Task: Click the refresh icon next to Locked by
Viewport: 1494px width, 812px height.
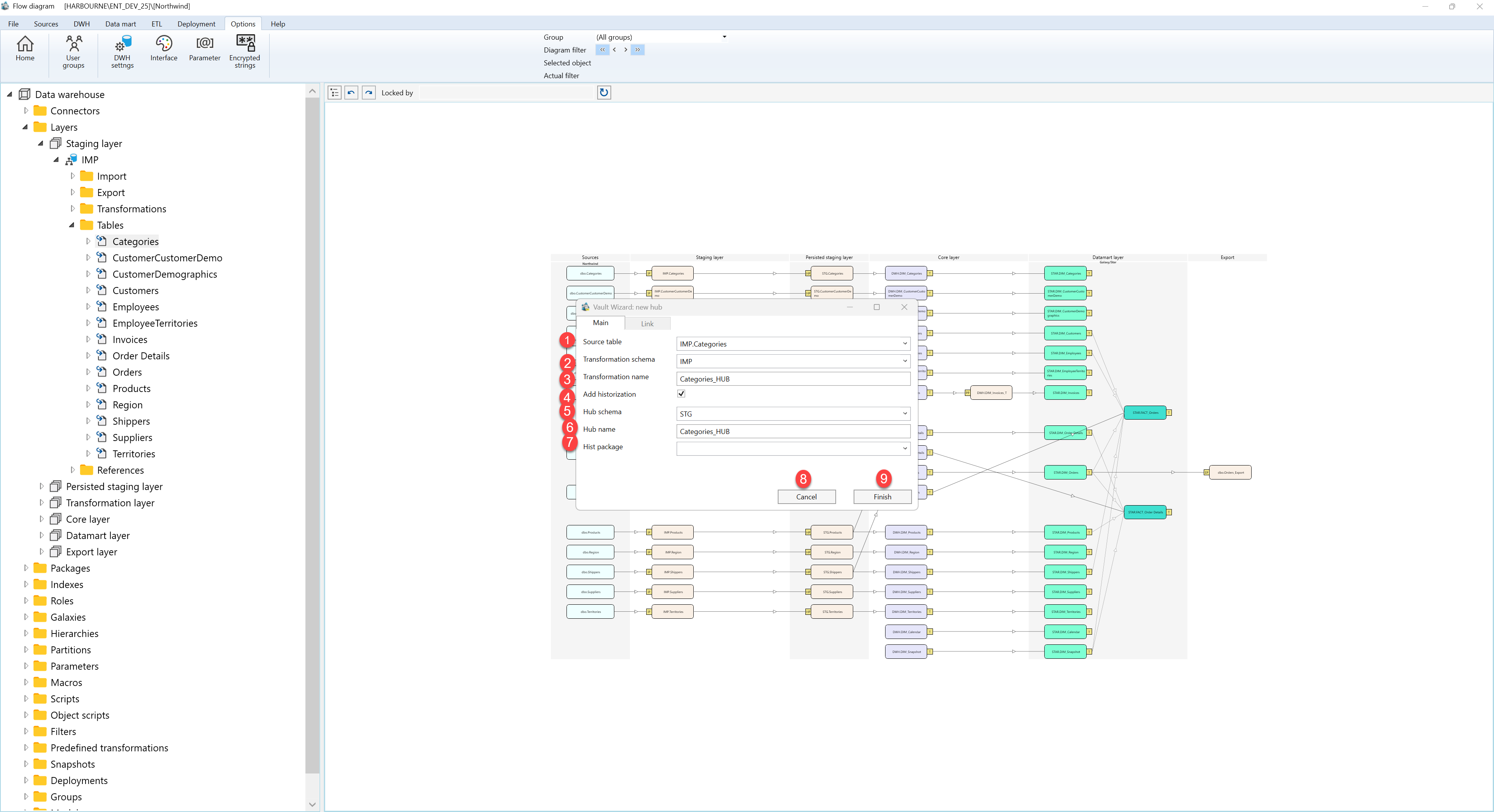Action: coord(604,93)
